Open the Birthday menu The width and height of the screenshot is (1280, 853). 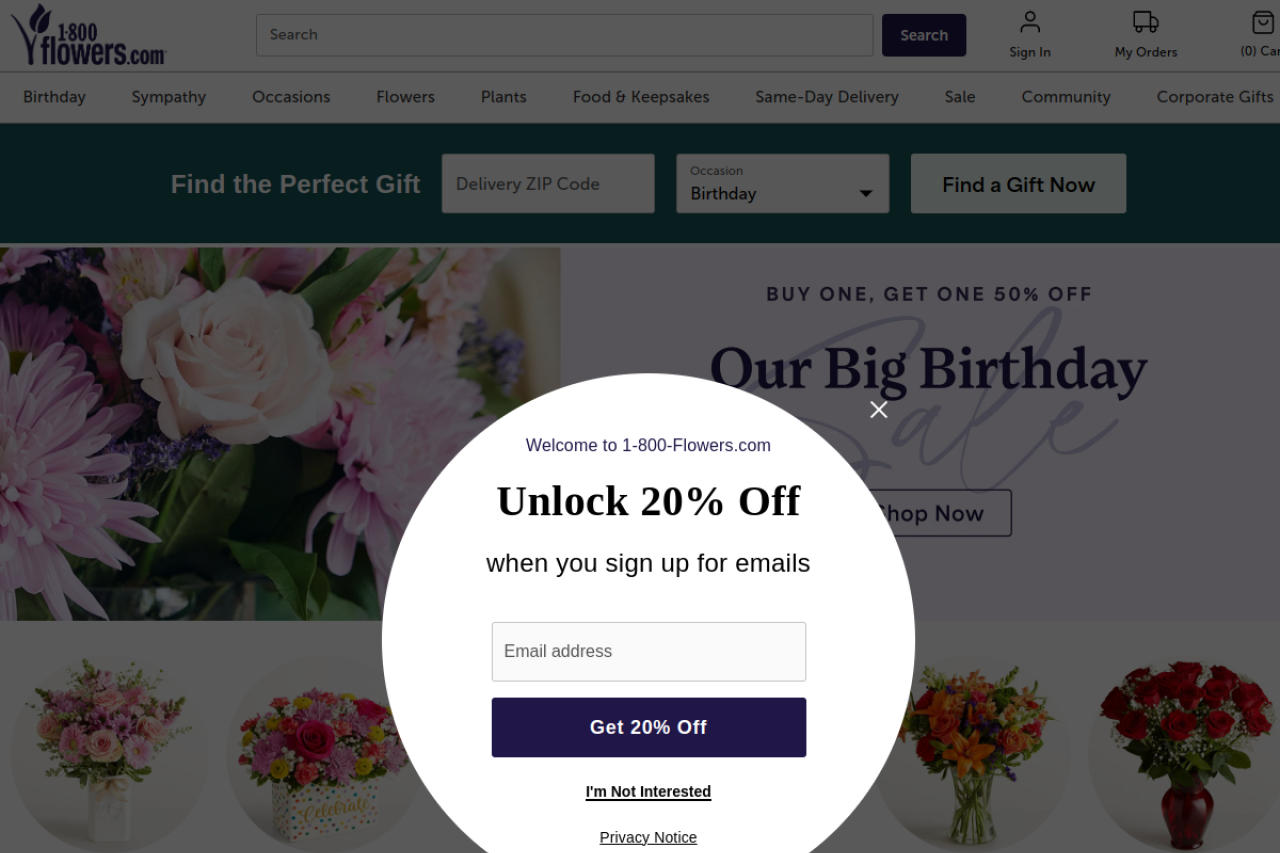[x=54, y=97]
